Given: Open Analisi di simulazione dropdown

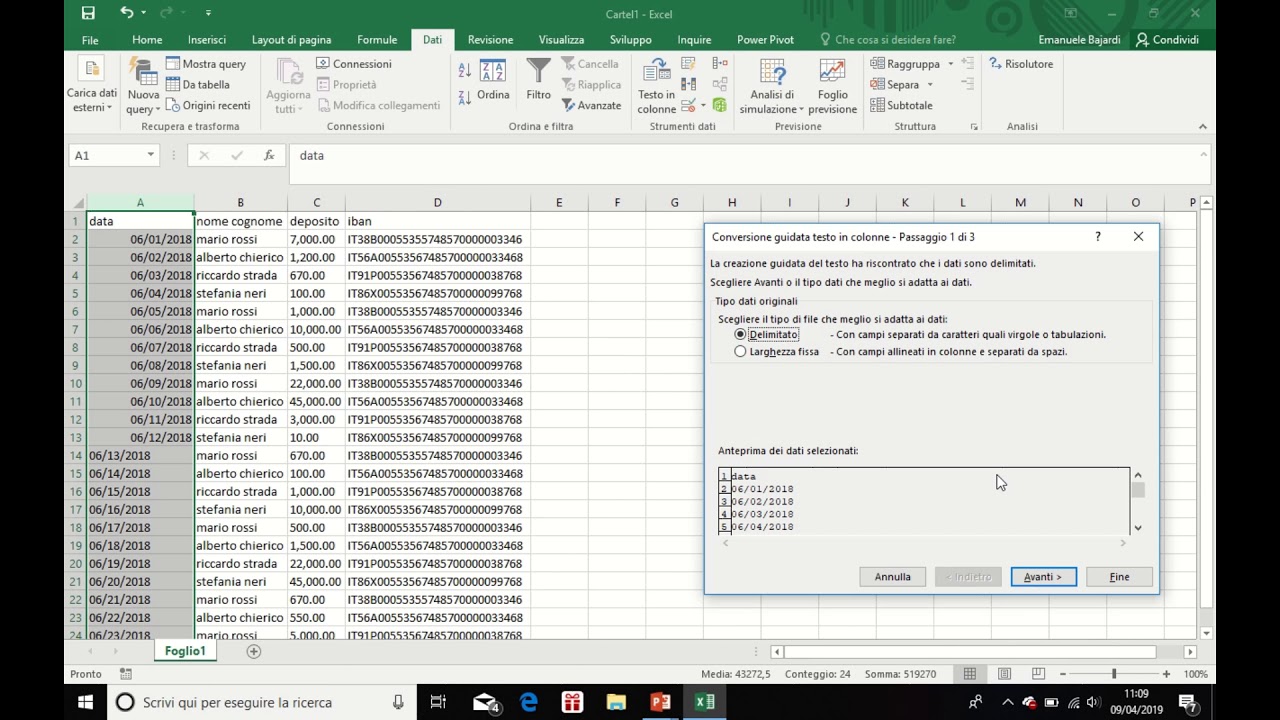Looking at the screenshot, I should click(772, 85).
